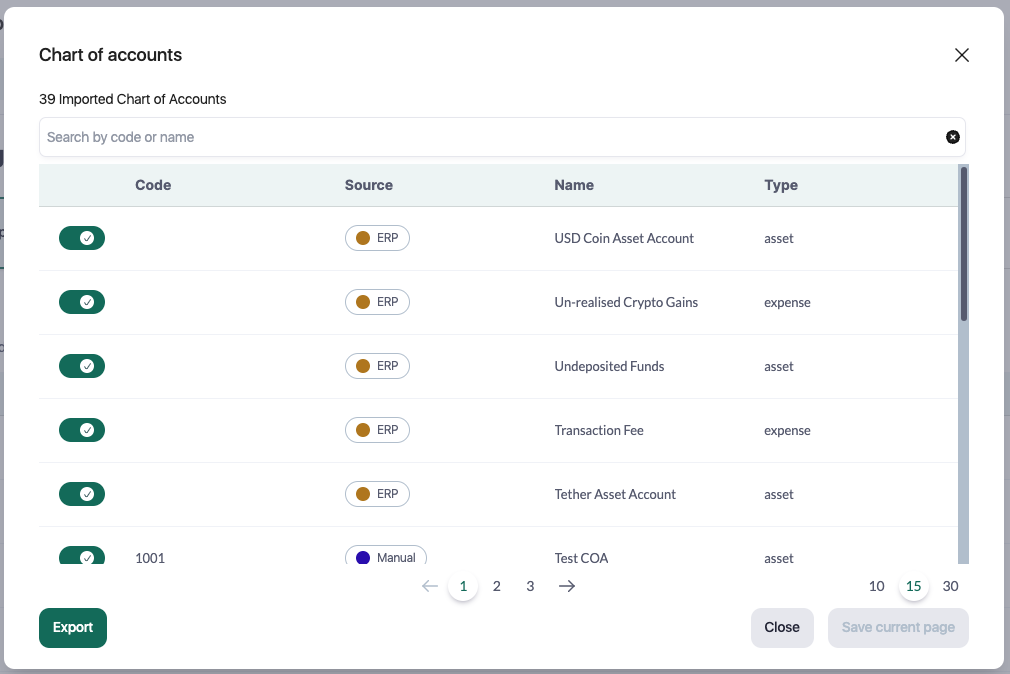This screenshot has height=674, width=1010.
Task: Click the ERP badge on Tether Asset Account row
Action: point(377,494)
